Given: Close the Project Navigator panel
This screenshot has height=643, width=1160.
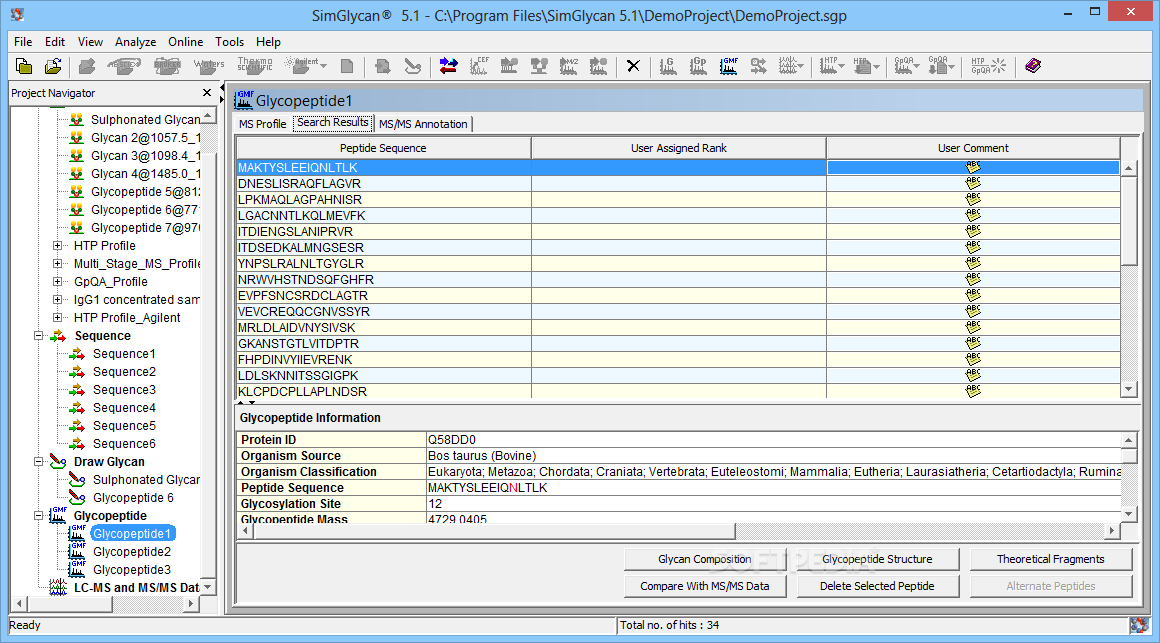Looking at the screenshot, I should pyautogui.click(x=207, y=92).
